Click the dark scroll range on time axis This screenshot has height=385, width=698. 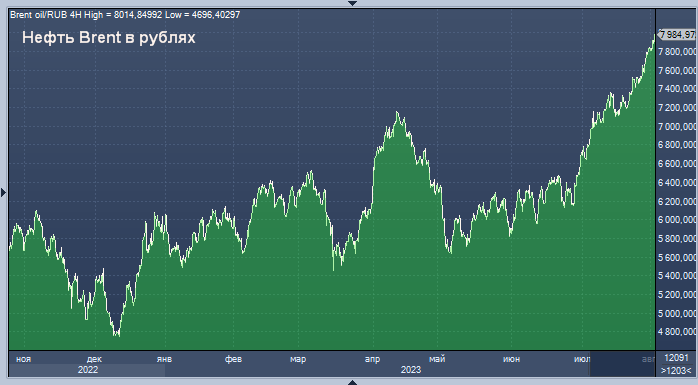coord(622,364)
